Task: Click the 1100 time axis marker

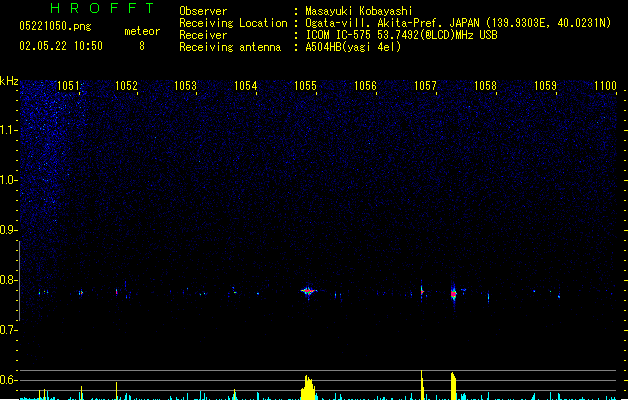Action: (605, 86)
